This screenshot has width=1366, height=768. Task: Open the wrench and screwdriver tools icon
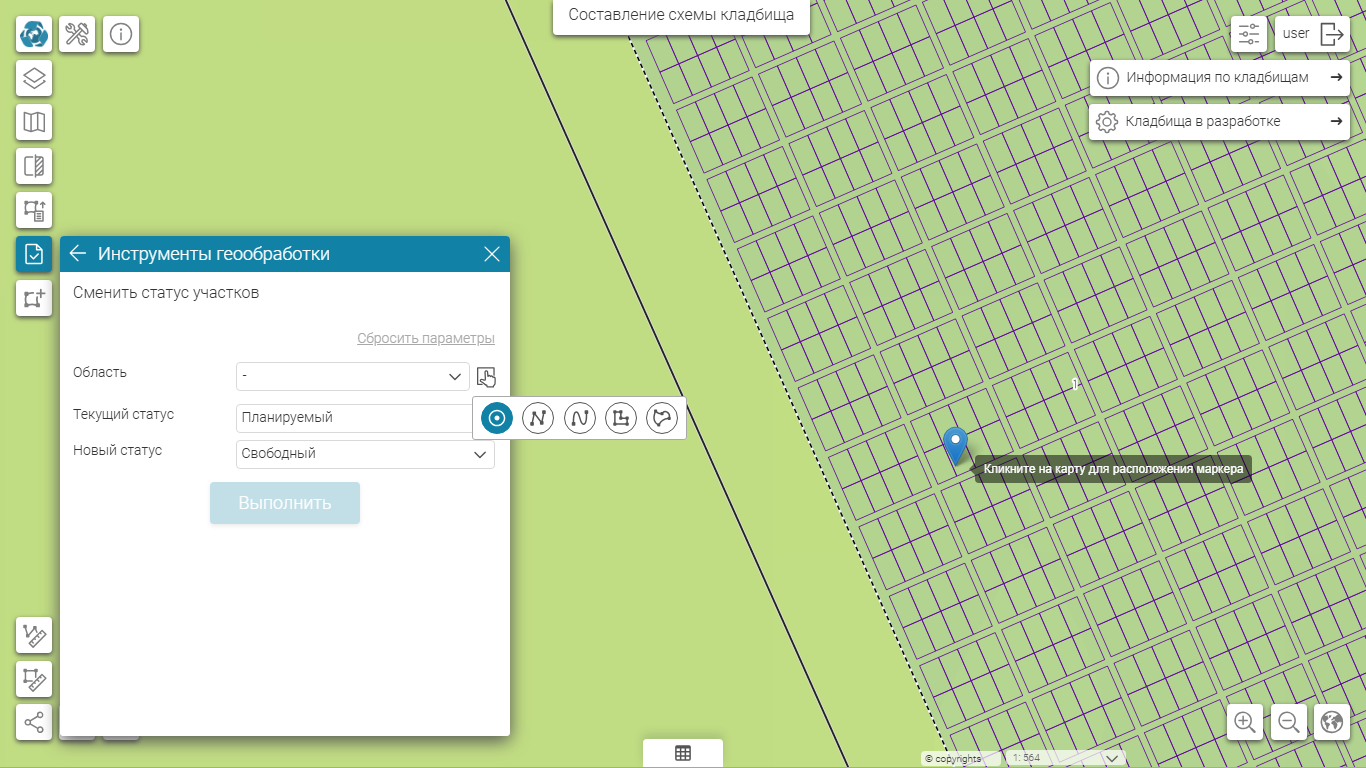pyautogui.click(x=77, y=34)
